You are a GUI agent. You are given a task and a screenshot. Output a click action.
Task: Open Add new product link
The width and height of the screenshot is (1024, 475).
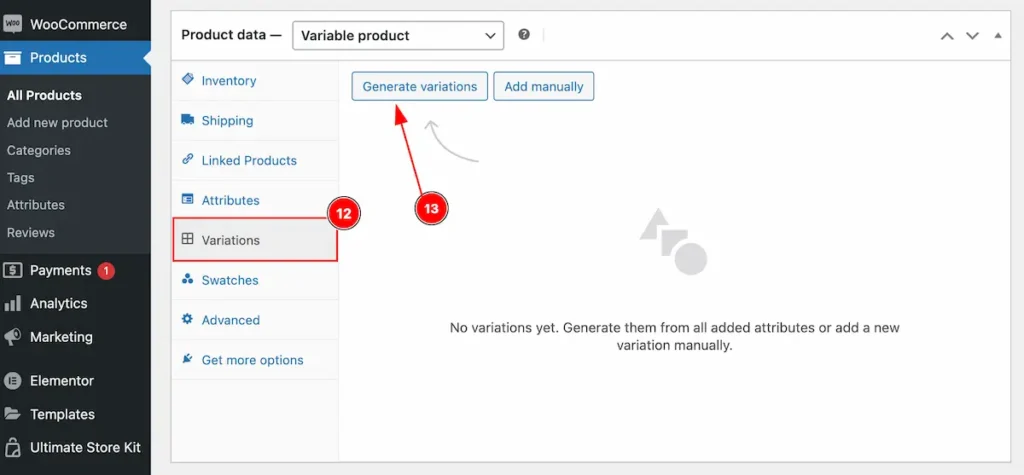(x=57, y=123)
